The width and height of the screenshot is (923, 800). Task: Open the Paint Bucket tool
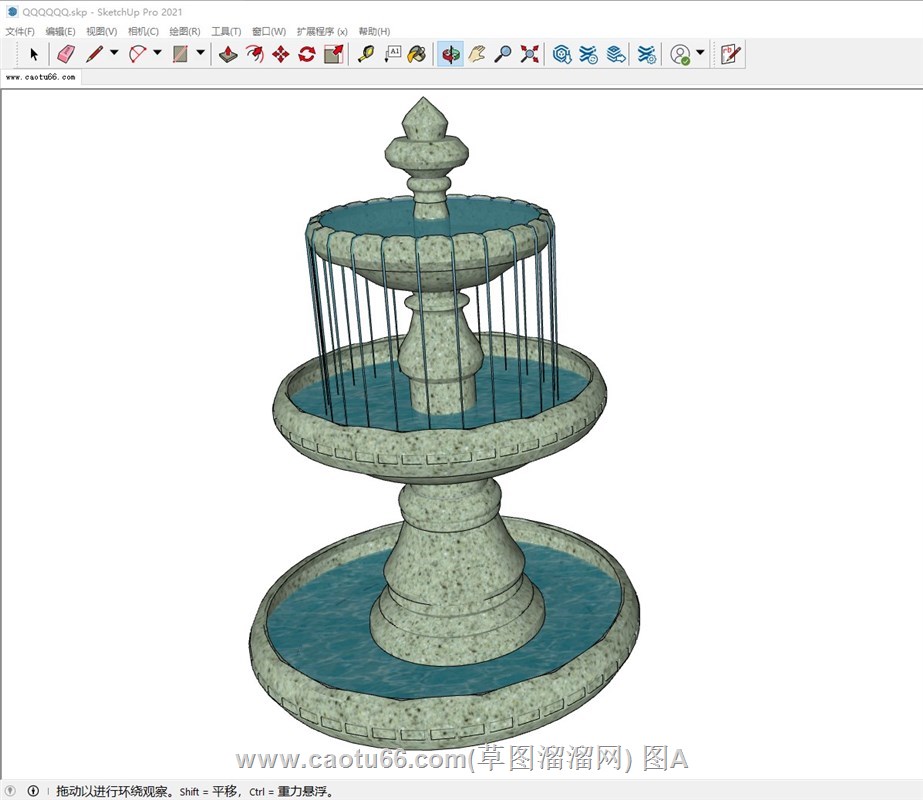418,54
